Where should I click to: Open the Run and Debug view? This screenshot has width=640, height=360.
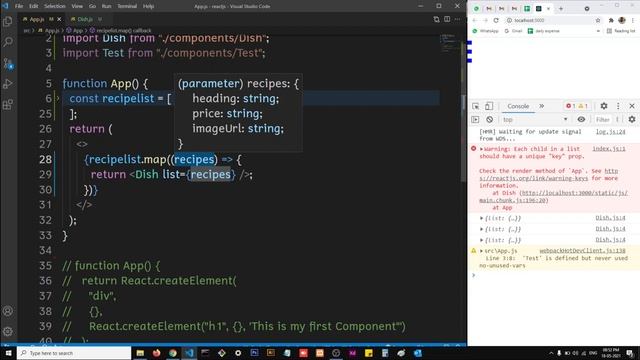[8, 84]
